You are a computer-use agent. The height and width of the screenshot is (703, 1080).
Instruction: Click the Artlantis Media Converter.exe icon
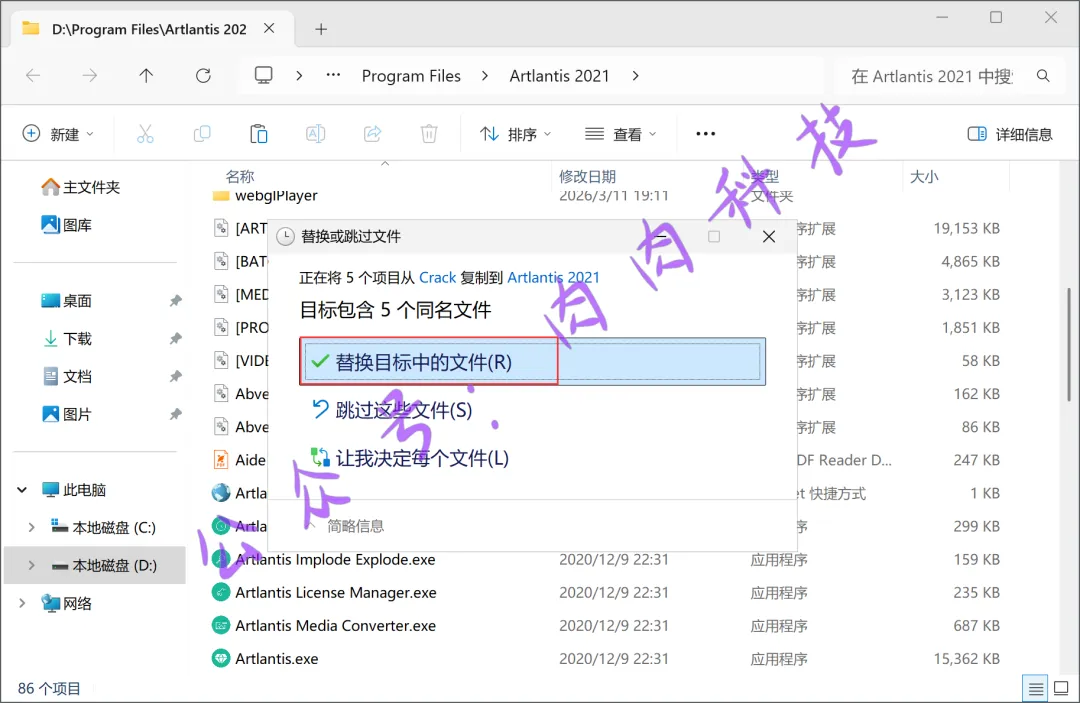point(220,626)
